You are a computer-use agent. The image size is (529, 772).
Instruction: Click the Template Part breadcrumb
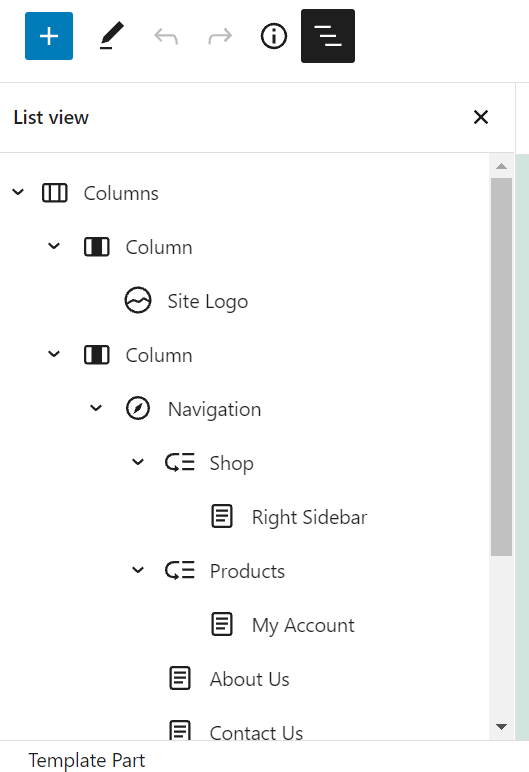coord(87,760)
